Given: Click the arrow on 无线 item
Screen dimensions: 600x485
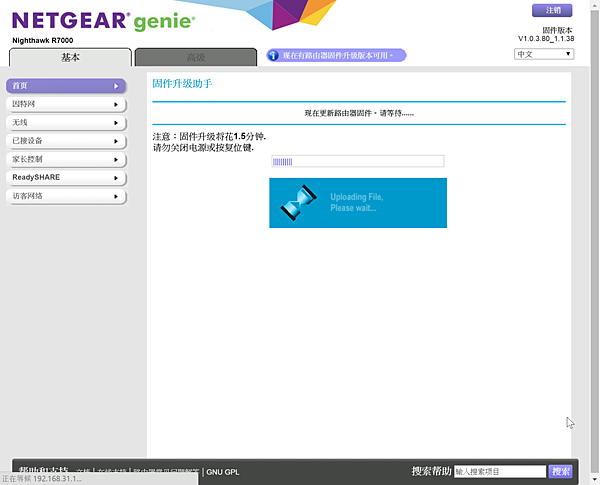Looking at the screenshot, I should coord(116,123).
